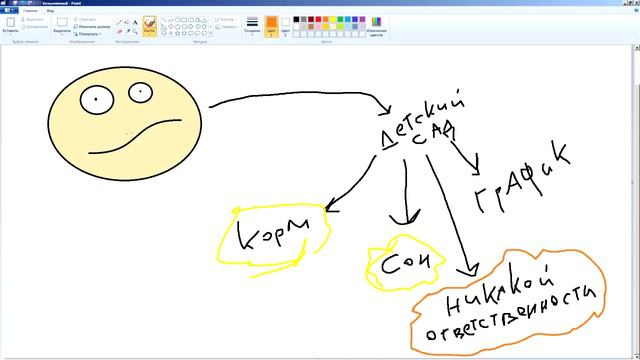This screenshot has height=360, width=640.
Task: Choose the Up arrow shape
Action: click(204, 27)
